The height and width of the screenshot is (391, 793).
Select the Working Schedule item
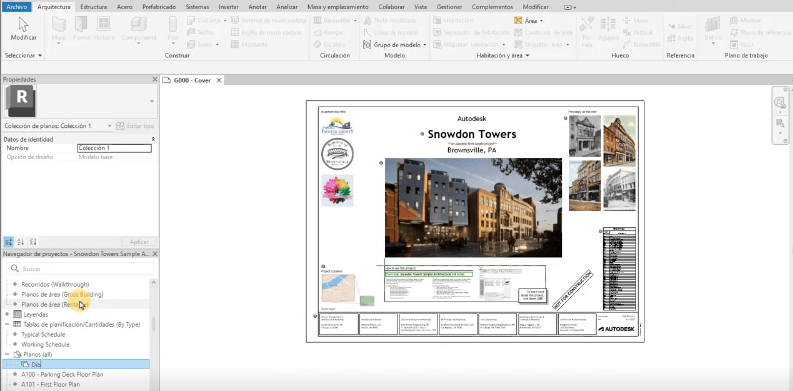(45, 344)
